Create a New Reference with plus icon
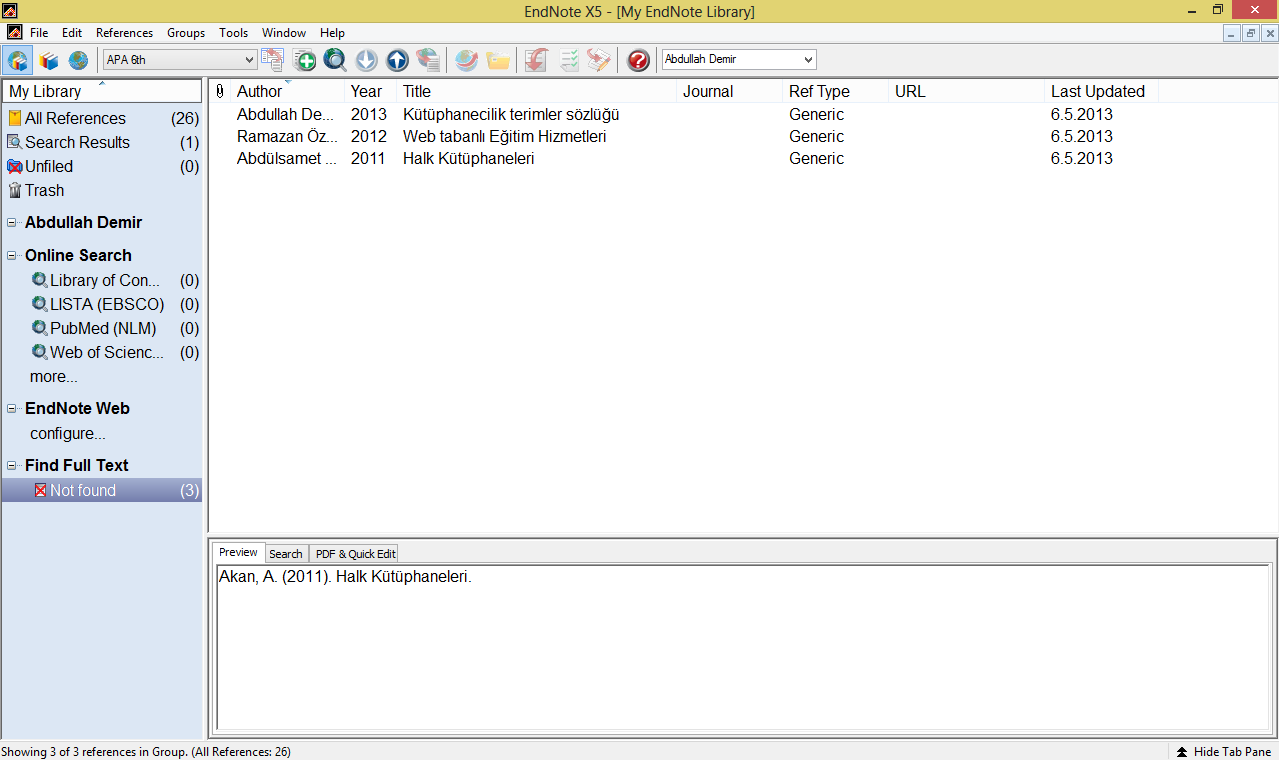1279x760 pixels. click(305, 60)
